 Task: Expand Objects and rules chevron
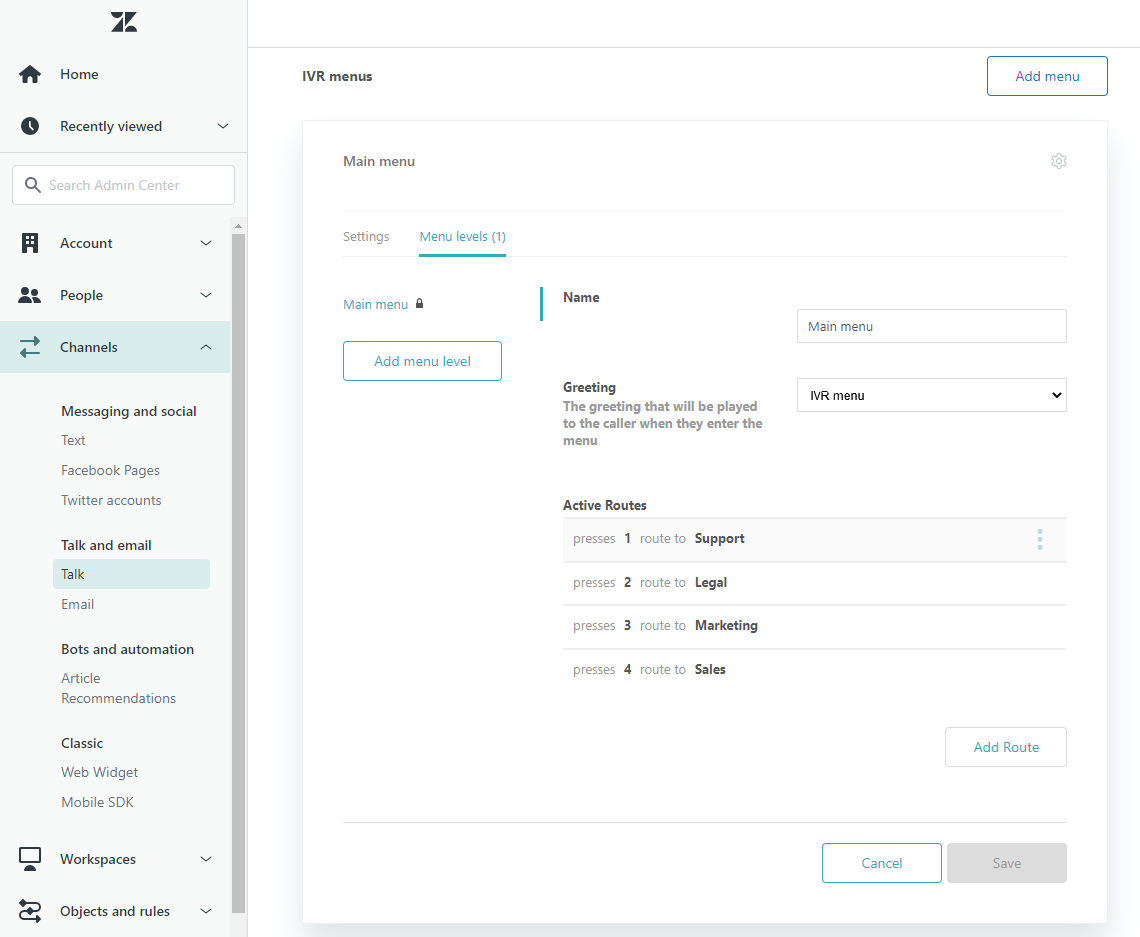(206, 911)
